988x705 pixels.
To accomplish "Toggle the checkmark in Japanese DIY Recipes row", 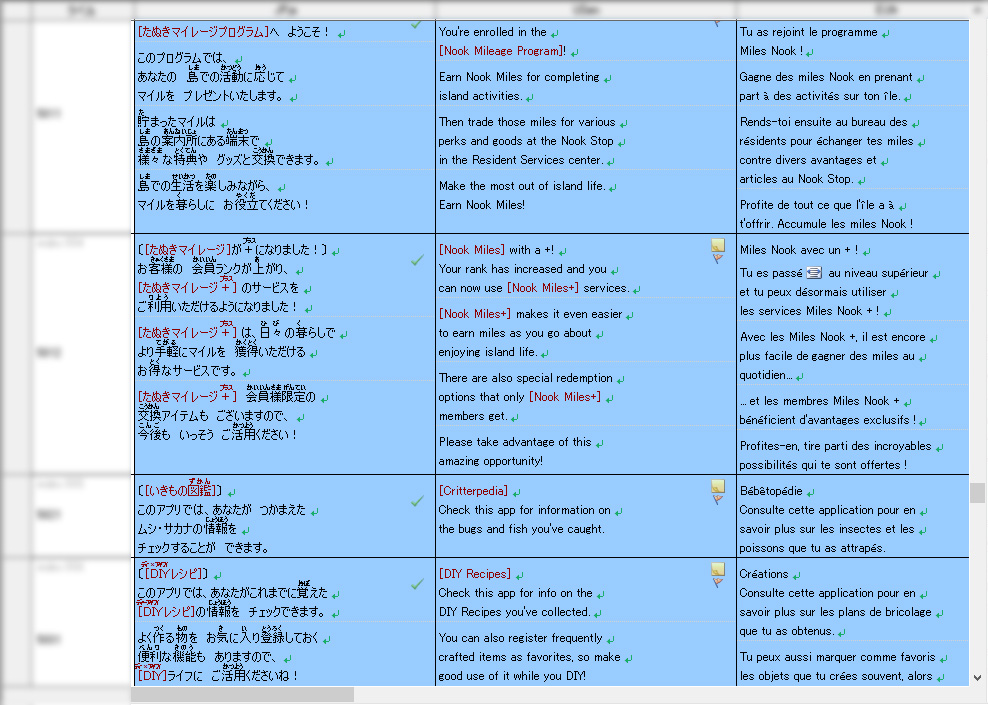I will tap(417, 584).
